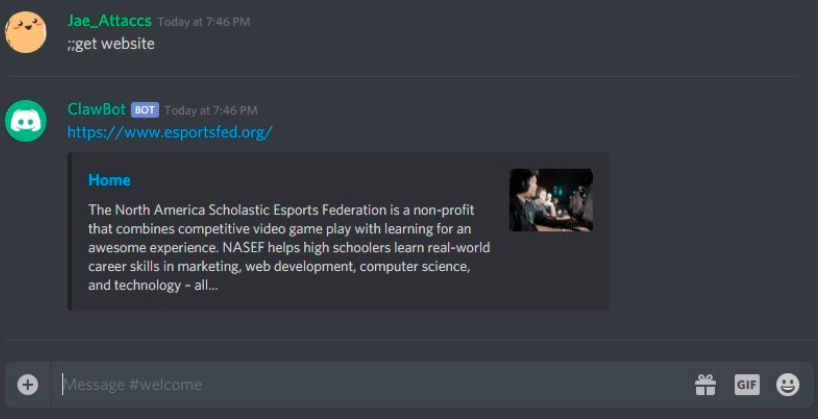The image size is (818, 419).
Task: Click ClawBot's 7:46 PM timestamp
Action: 211,111
